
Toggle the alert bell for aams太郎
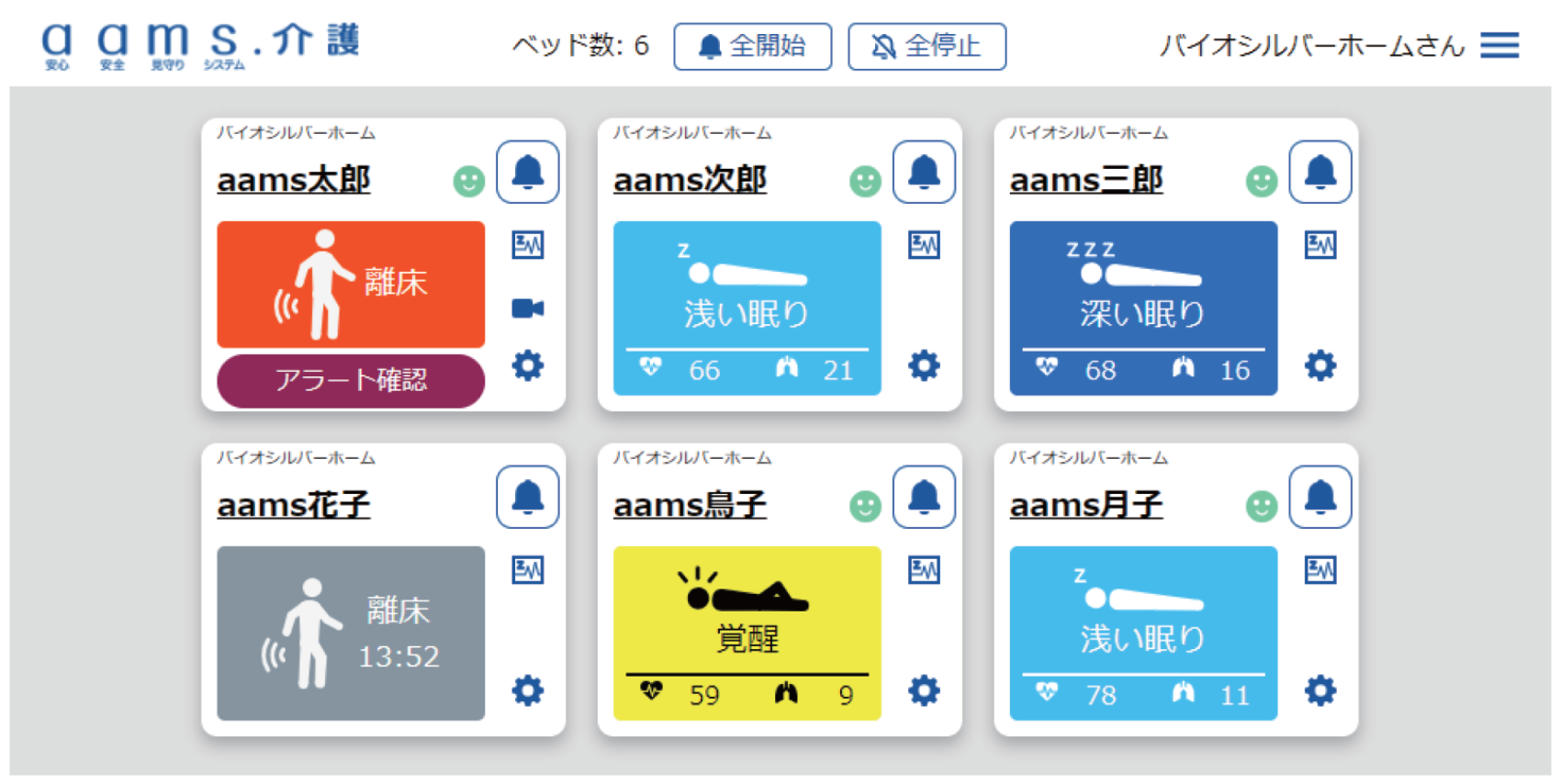pyautogui.click(x=527, y=172)
